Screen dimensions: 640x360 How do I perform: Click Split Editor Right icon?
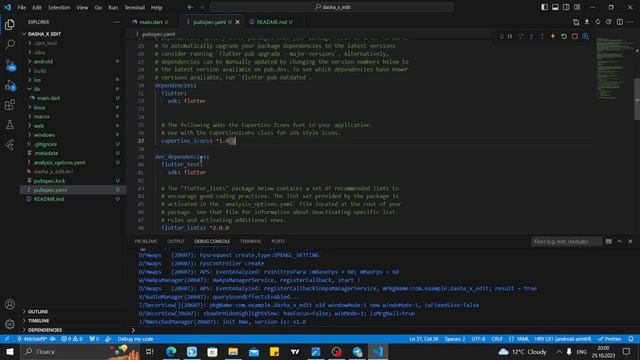620,22
